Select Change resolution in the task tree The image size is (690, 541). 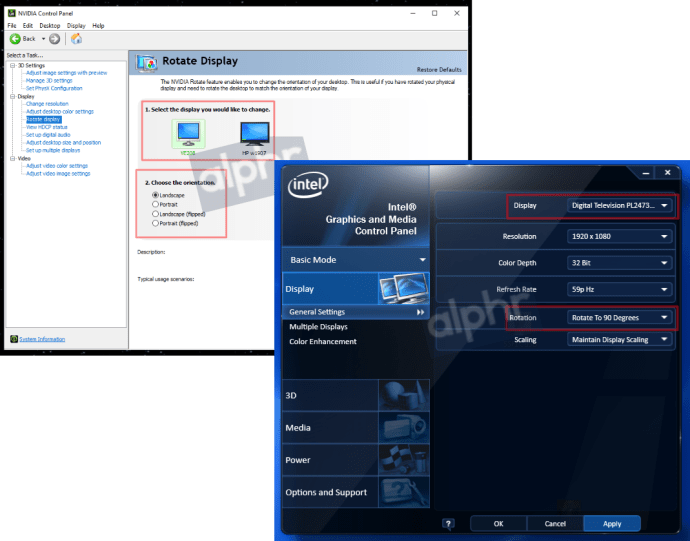[47, 104]
